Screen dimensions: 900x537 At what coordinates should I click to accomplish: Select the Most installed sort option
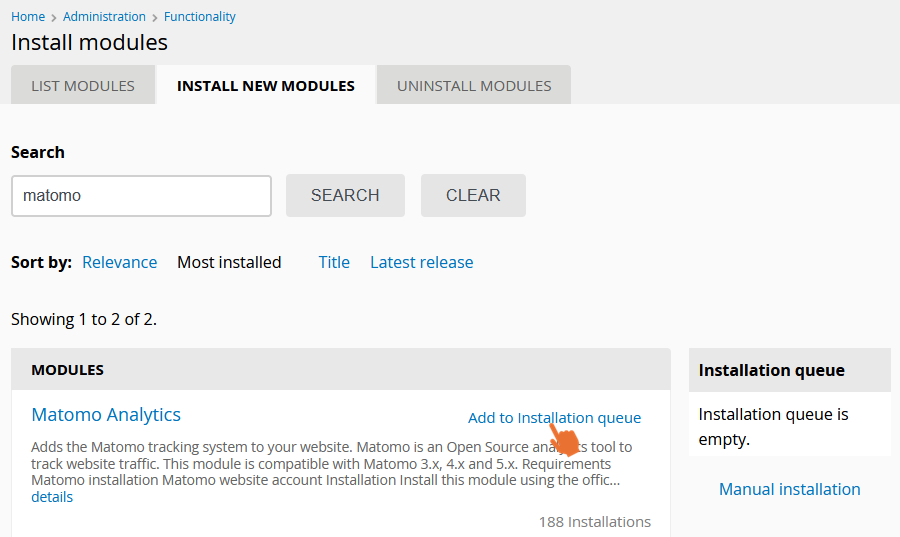point(229,262)
